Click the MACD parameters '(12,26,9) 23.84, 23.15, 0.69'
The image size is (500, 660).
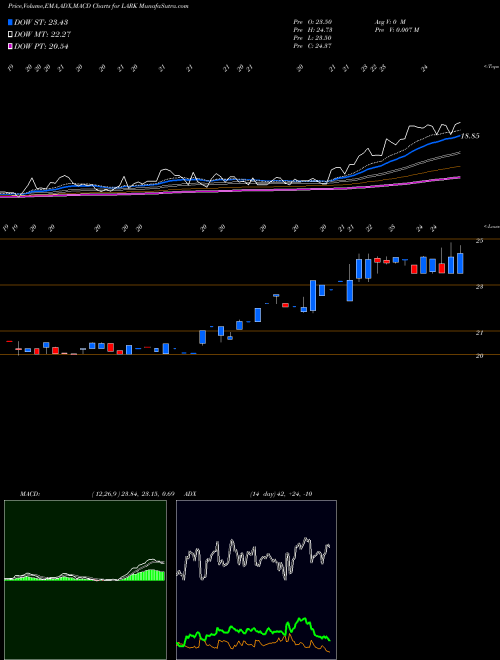tap(133, 494)
